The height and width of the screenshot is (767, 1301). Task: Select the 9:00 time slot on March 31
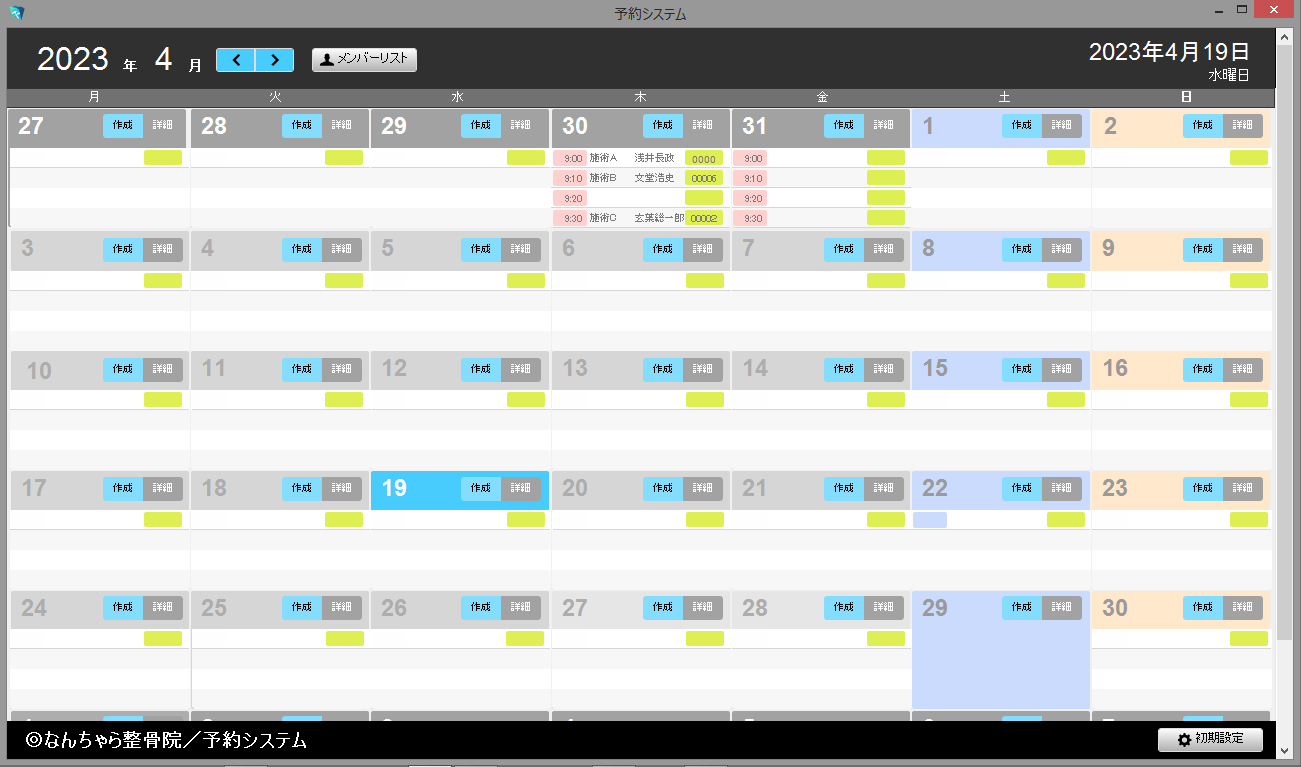pyautogui.click(x=750, y=158)
